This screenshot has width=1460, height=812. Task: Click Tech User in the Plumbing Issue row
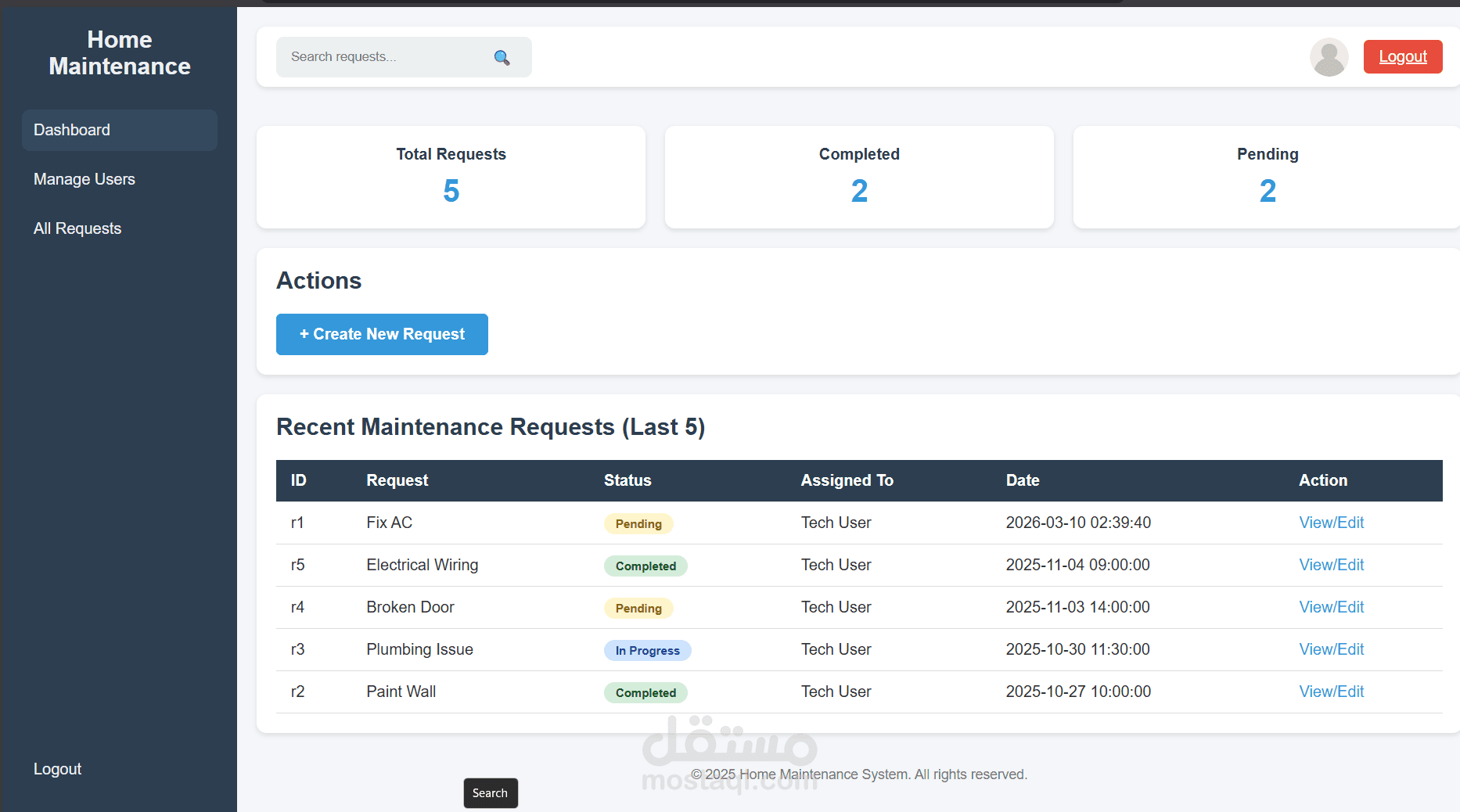click(836, 649)
